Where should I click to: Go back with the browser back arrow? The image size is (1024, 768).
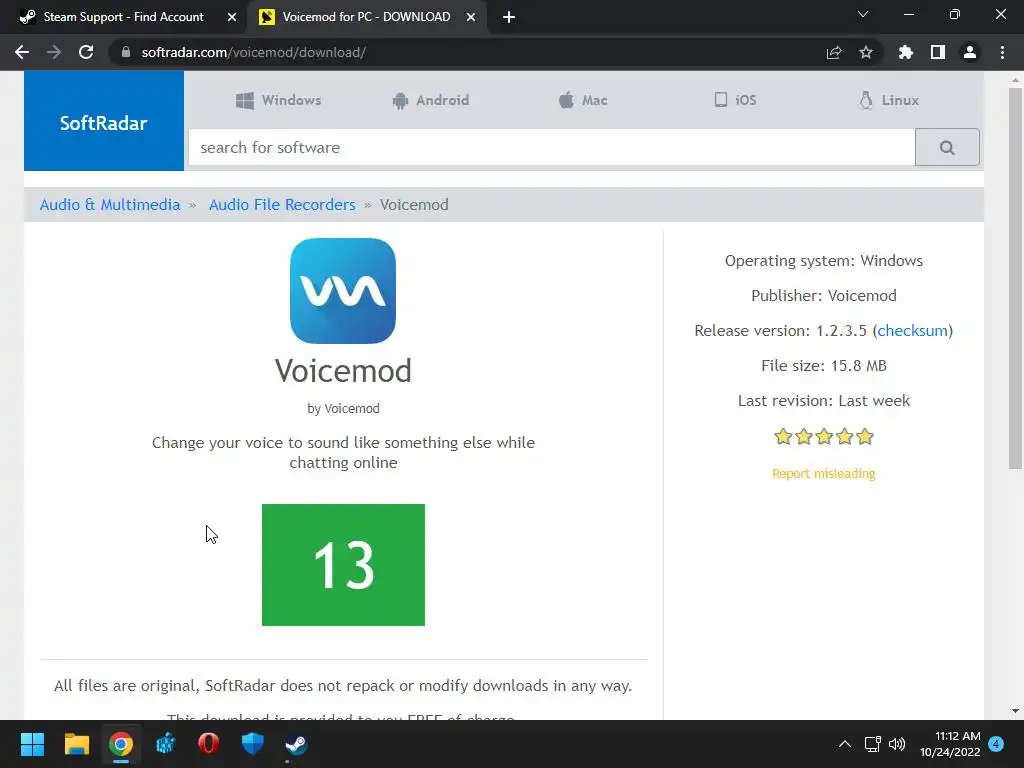tap(22, 52)
